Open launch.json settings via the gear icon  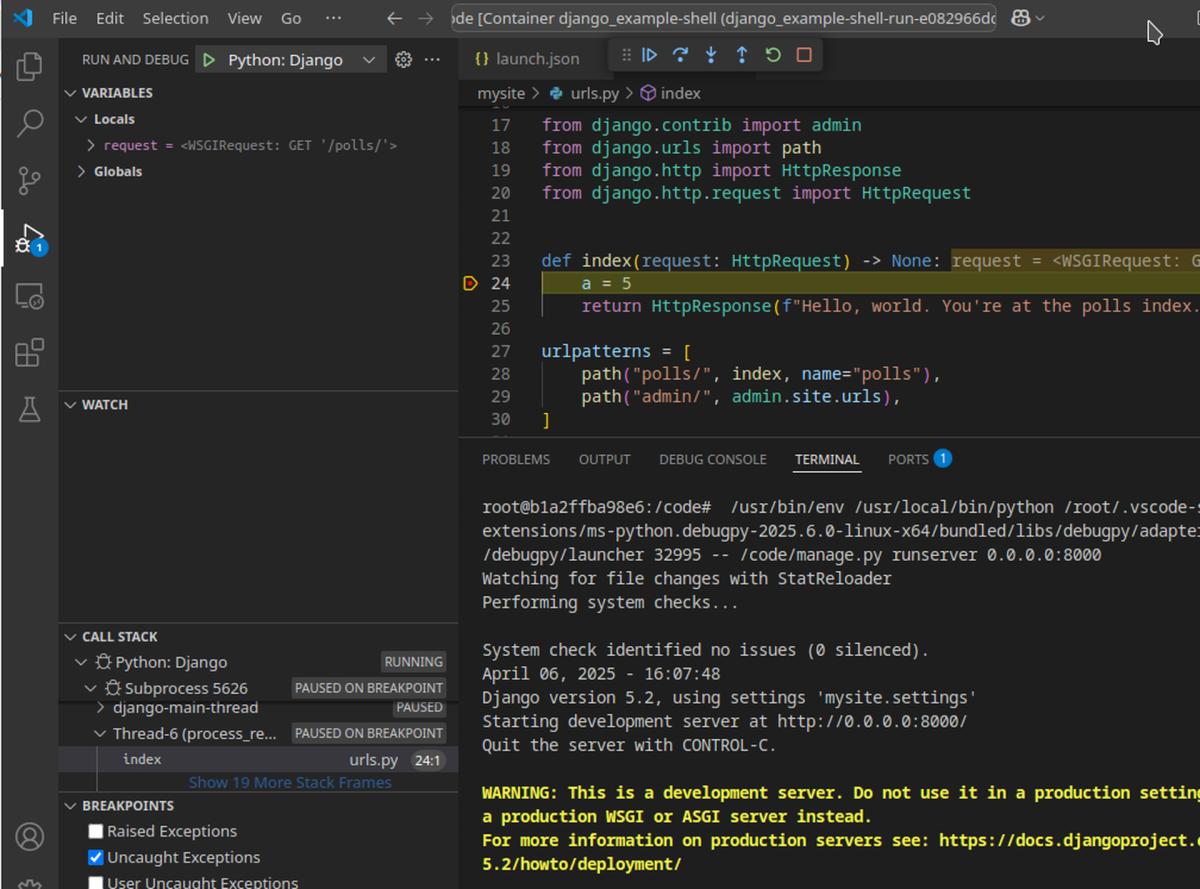coord(403,59)
